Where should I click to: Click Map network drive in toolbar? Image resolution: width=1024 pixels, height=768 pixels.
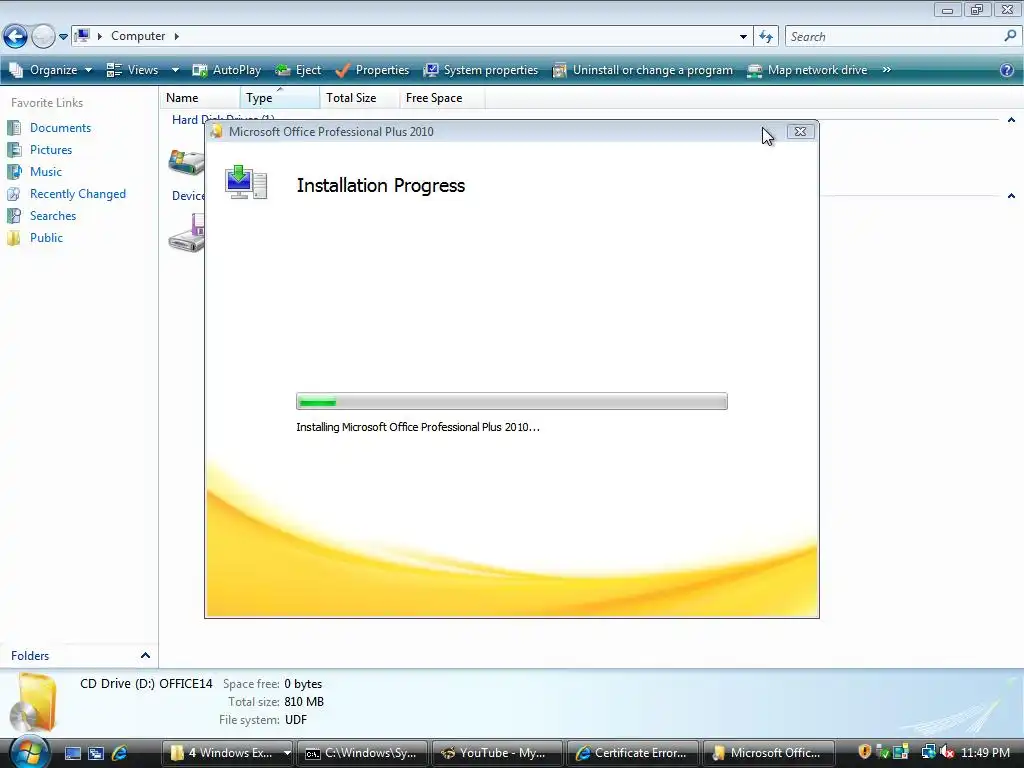click(x=807, y=70)
